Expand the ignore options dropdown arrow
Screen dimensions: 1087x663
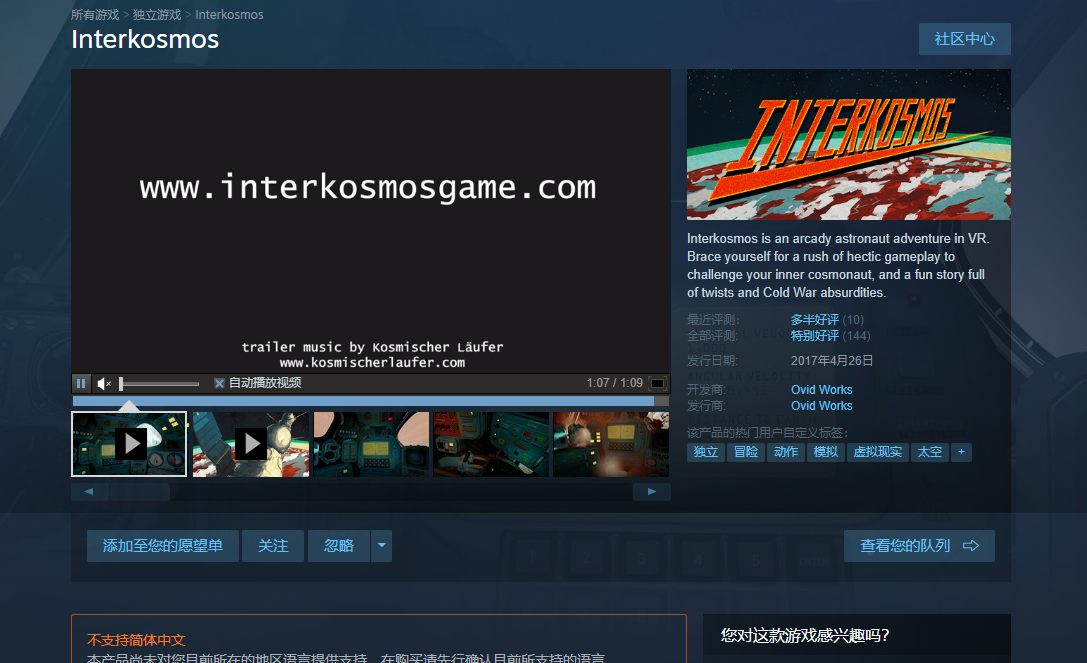[381, 546]
